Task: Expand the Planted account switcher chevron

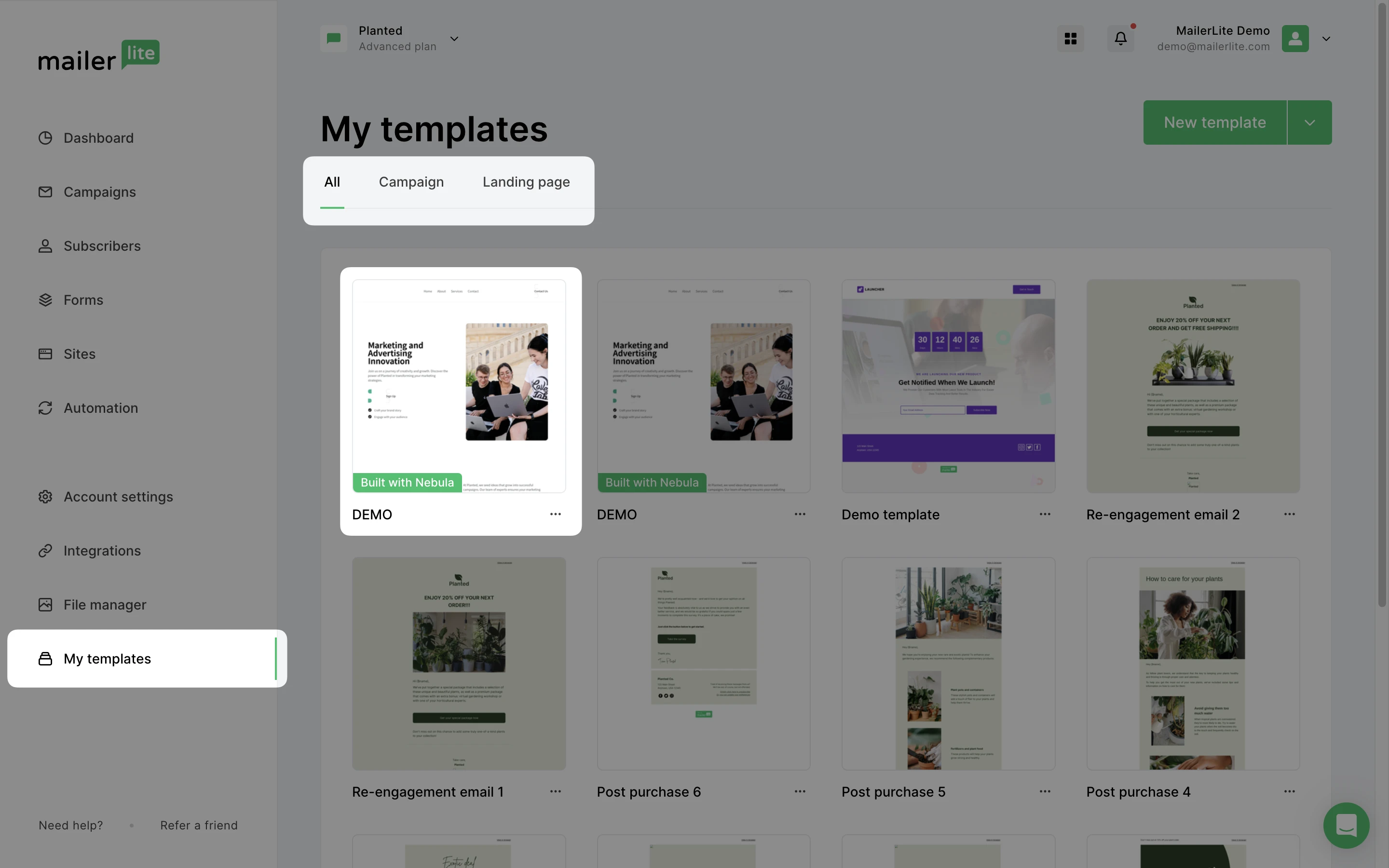Action: pyautogui.click(x=454, y=39)
